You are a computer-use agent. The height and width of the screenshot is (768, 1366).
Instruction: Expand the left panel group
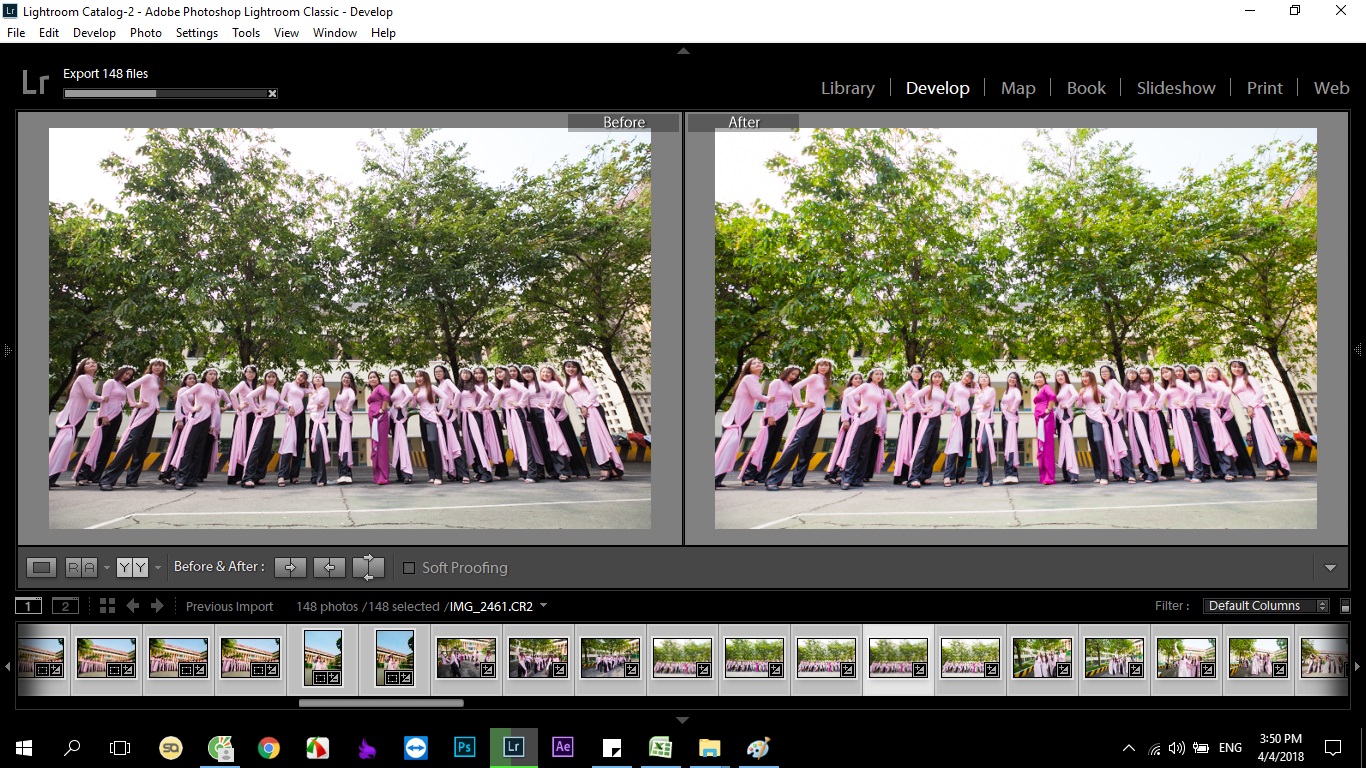7,350
